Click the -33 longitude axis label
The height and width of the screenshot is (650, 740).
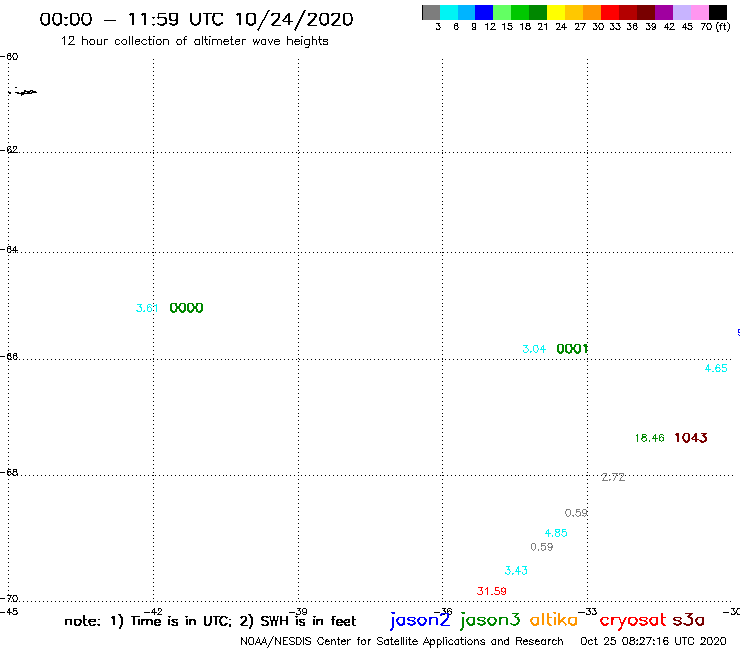588,612
